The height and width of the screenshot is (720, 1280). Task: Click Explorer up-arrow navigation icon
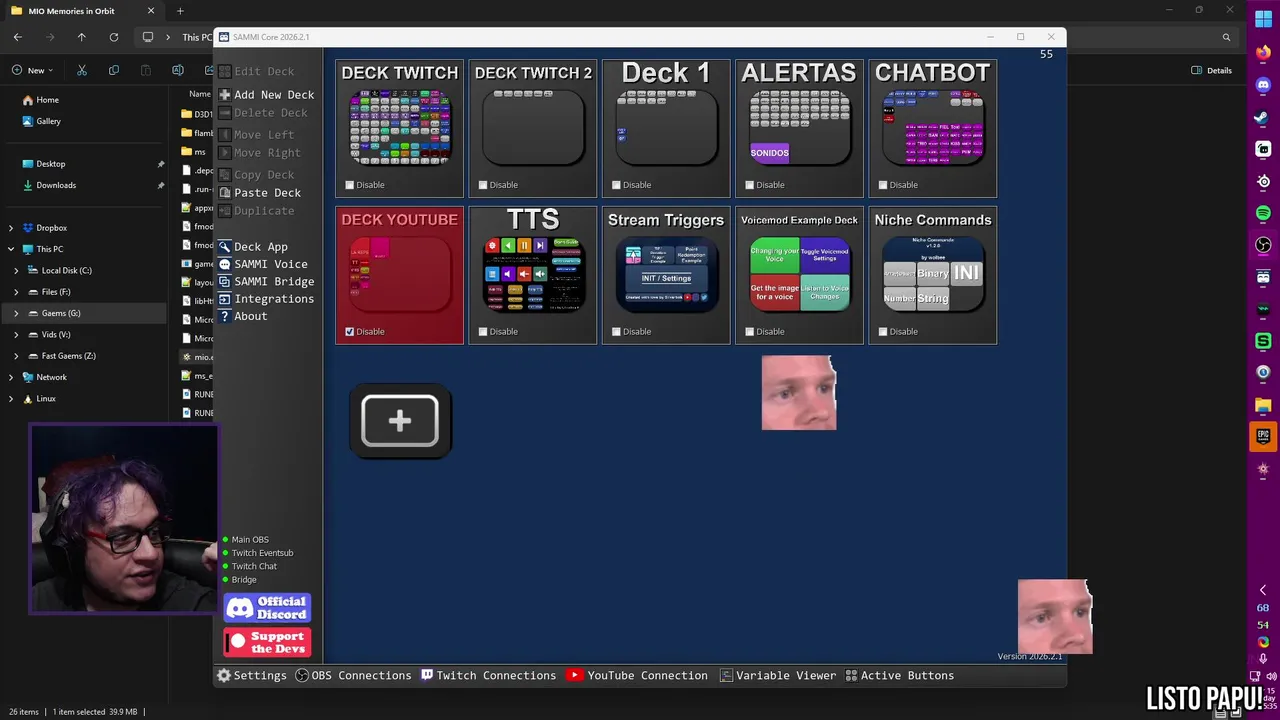click(x=82, y=37)
